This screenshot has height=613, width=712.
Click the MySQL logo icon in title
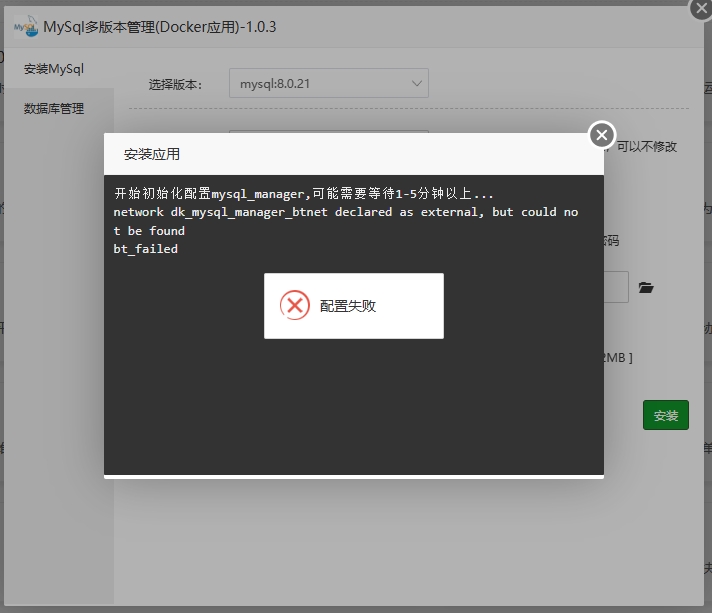[26, 27]
